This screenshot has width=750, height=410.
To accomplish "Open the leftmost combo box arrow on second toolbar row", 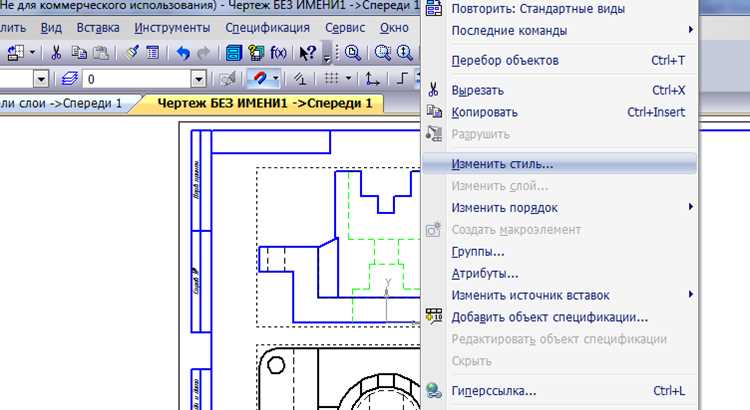I will 41,79.
